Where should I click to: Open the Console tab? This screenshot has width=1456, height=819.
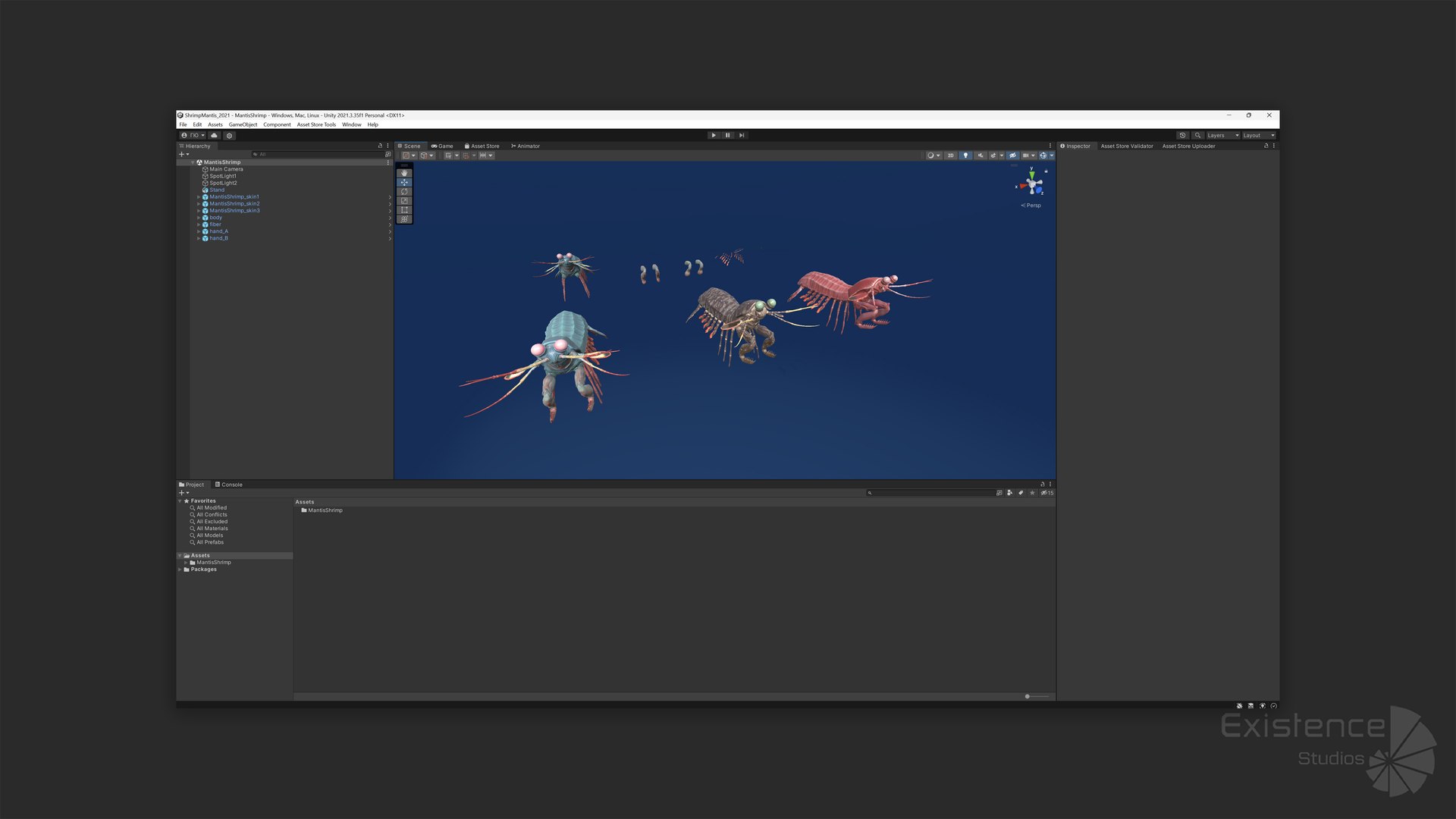pos(229,485)
